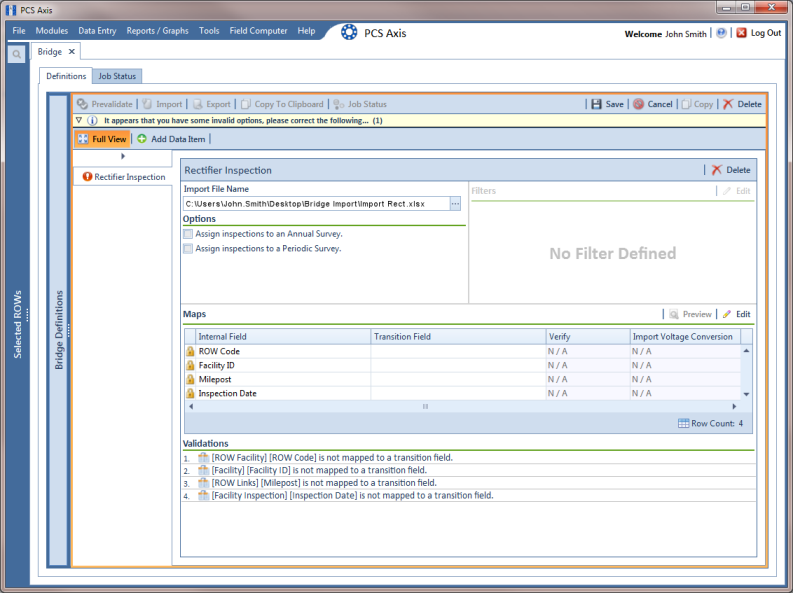The image size is (793, 593).
Task: Click validation icon for Facility ID message
Action: pyautogui.click(x=203, y=470)
